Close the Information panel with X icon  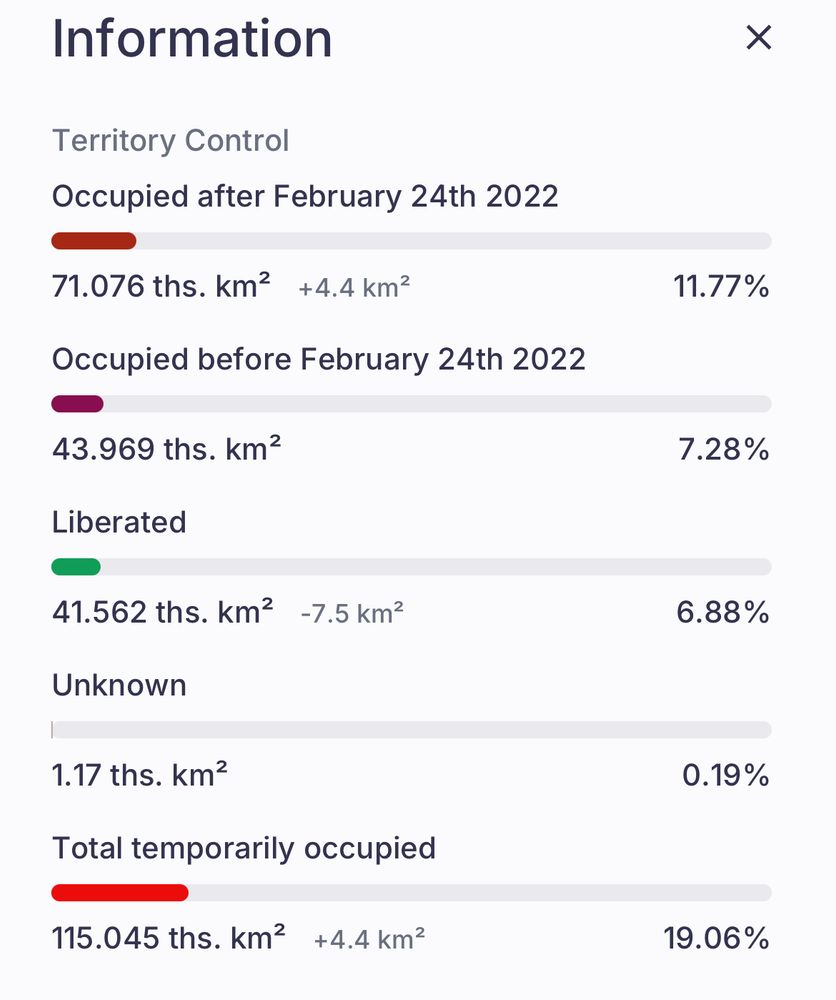759,38
